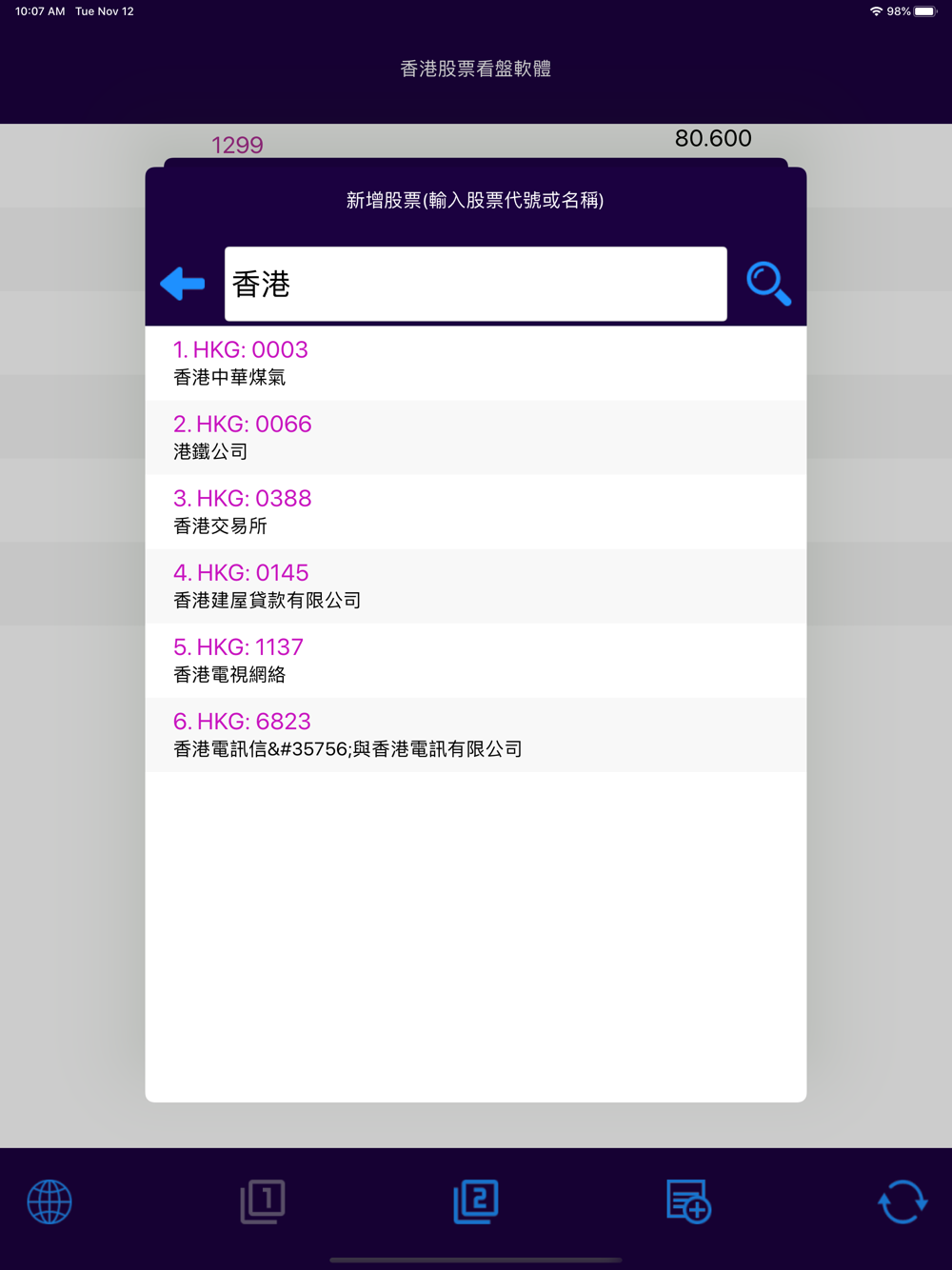Select result 3. HKG: 0388 香港交易所
This screenshot has width=952, height=1270.
(x=476, y=512)
